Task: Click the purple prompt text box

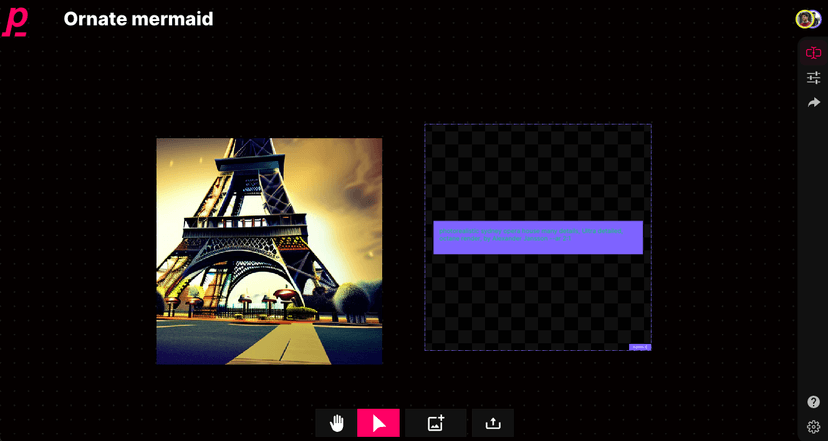Action: click(538, 238)
